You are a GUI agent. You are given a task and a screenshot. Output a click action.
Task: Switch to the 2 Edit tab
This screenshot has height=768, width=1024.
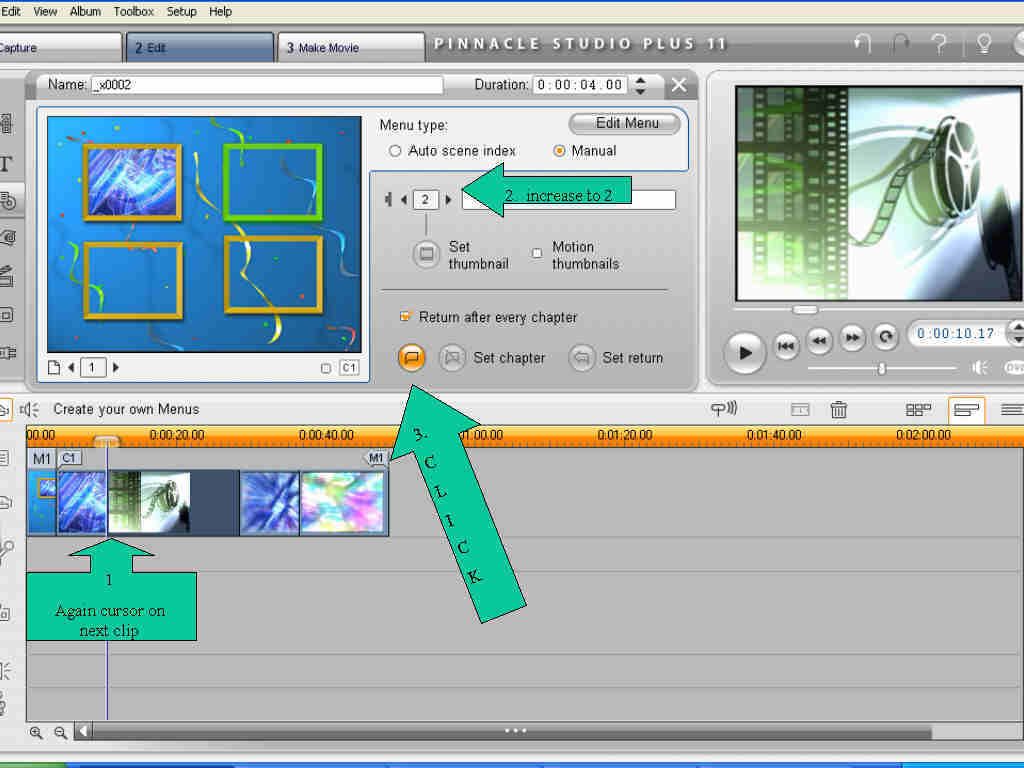pyautogui.click(x=200, y=48)
